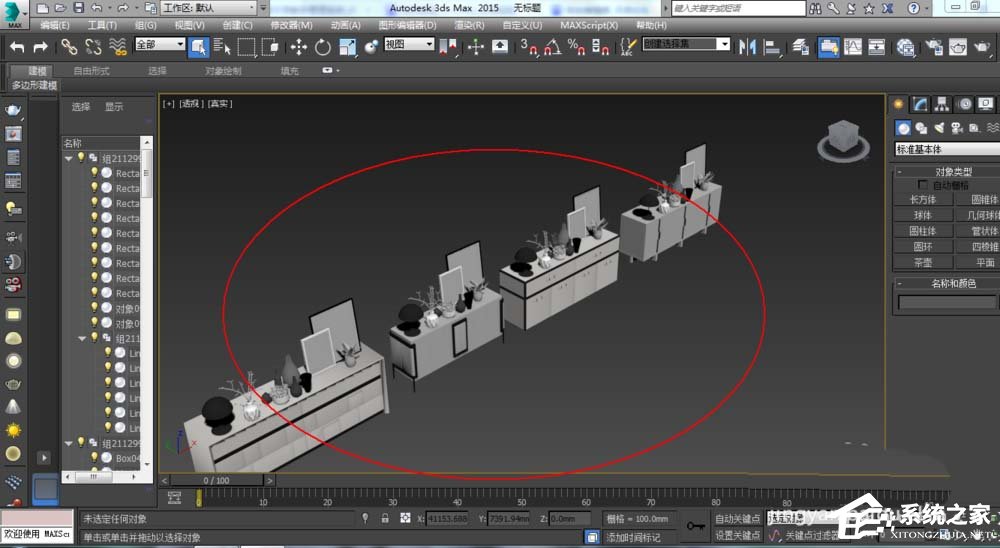
Task: Click the Undo arrow in main toolbar
Action: pyautogui.click(x=17, y=47)
